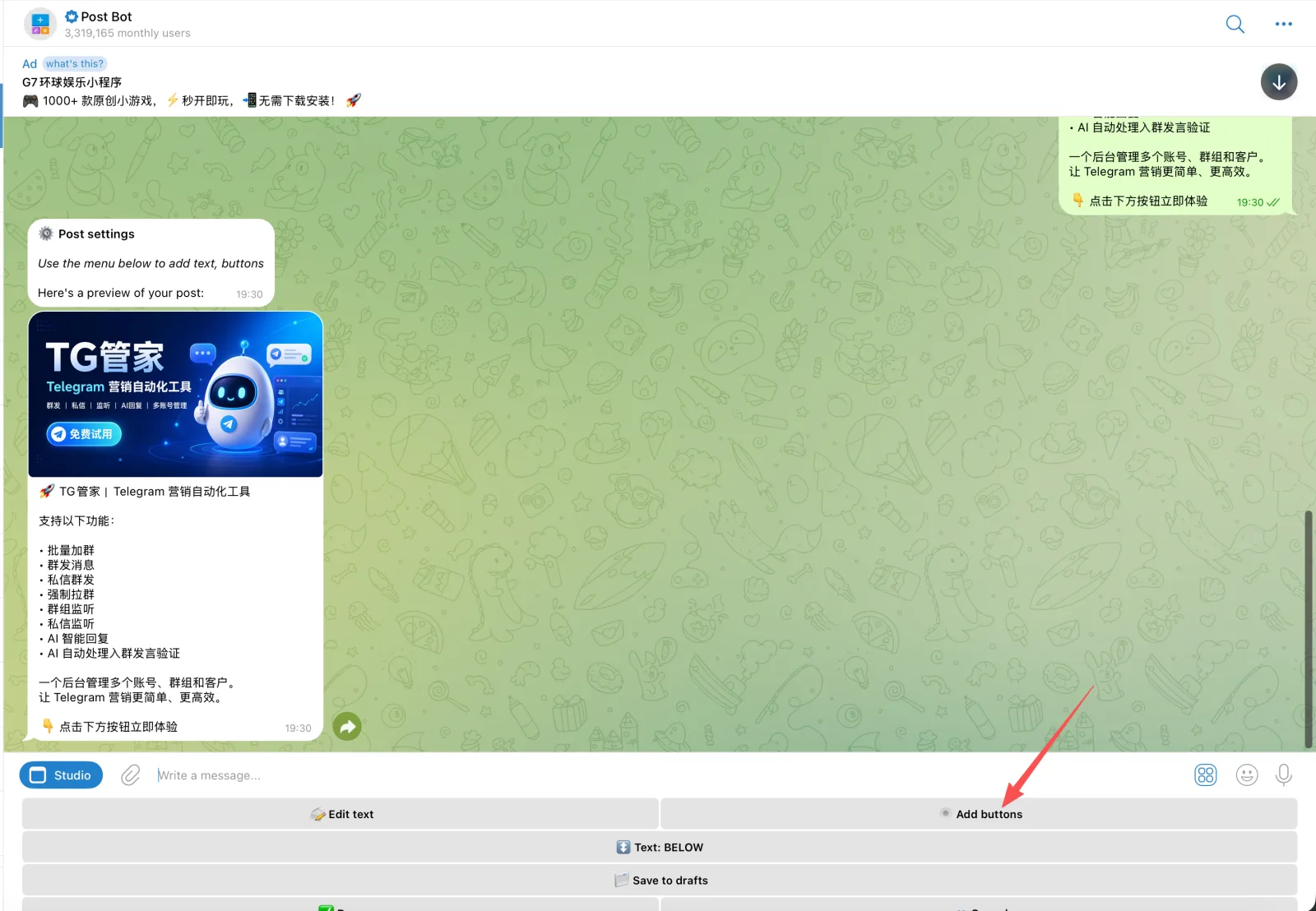Click the chat vertical scrollbar

(1308, 629)
